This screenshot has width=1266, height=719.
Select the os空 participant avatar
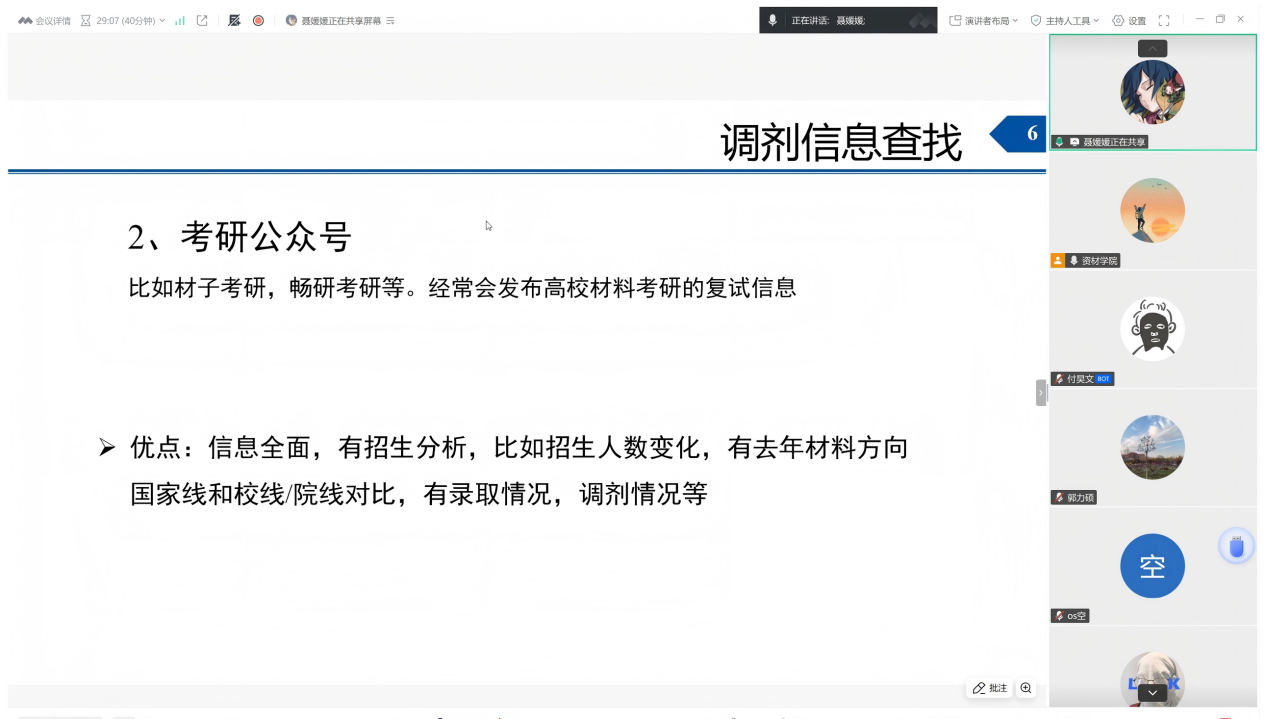[x=1152, y=566]
